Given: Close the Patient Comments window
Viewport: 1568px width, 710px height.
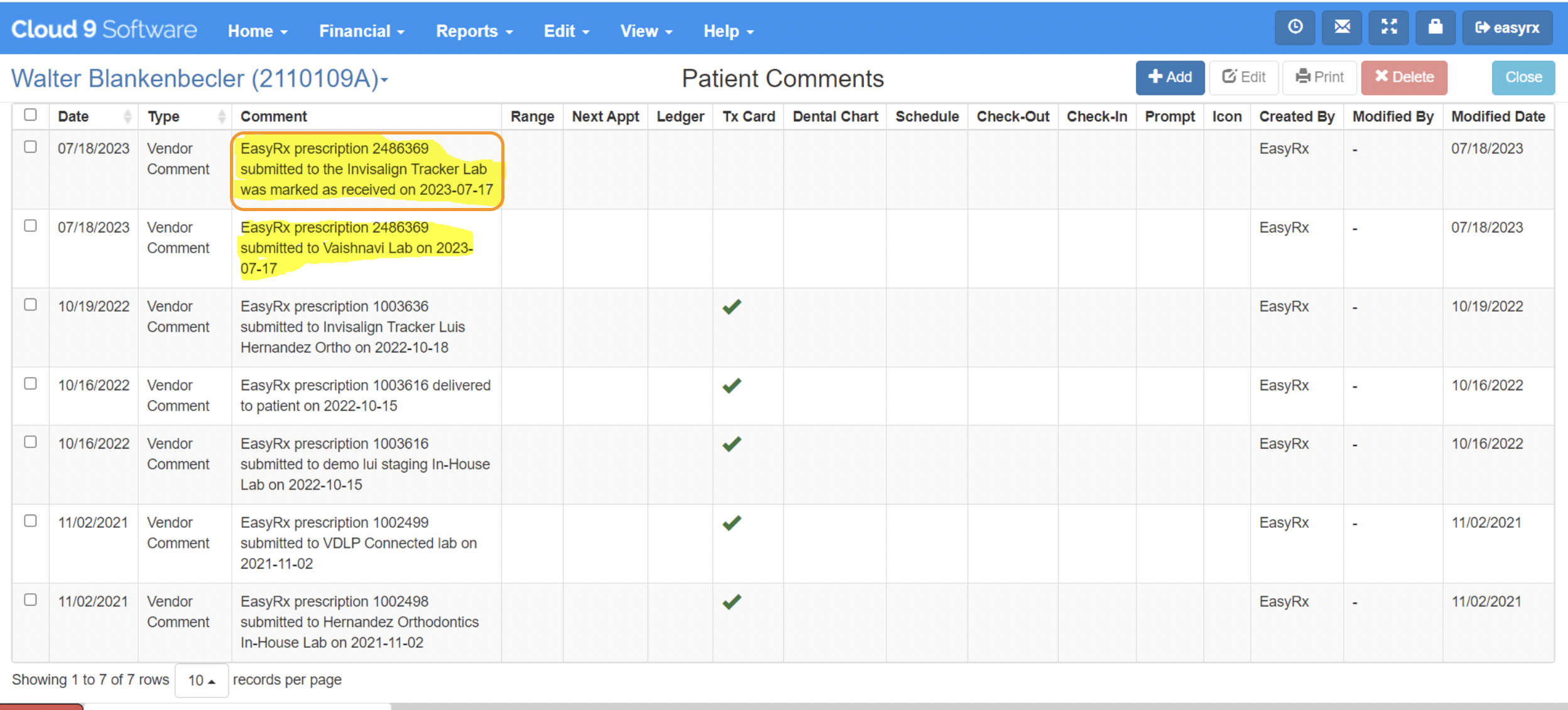Looking at the screenshot, I should click(1523, 77).
